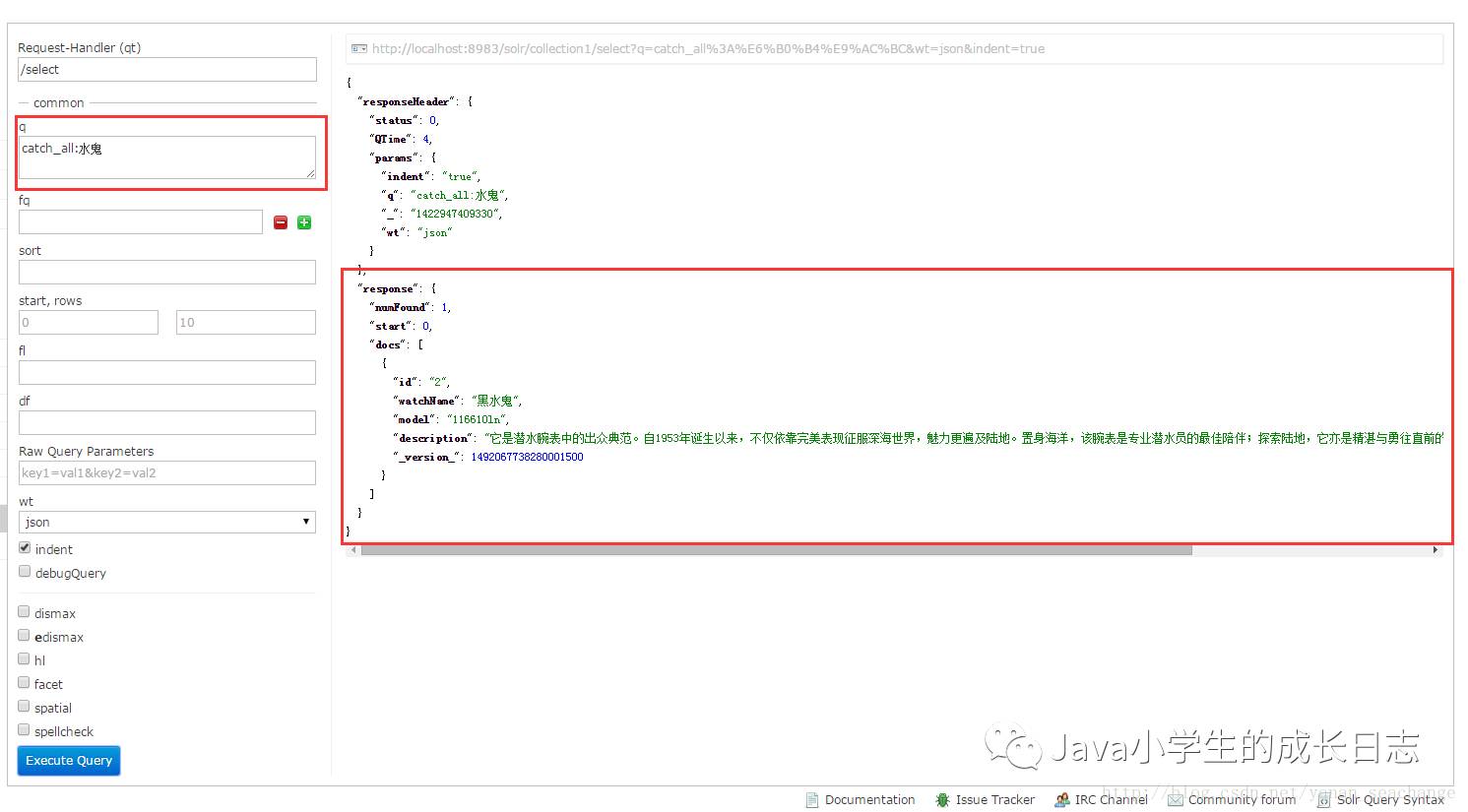
Task: Click the Execute Query button
Action: 69,761
